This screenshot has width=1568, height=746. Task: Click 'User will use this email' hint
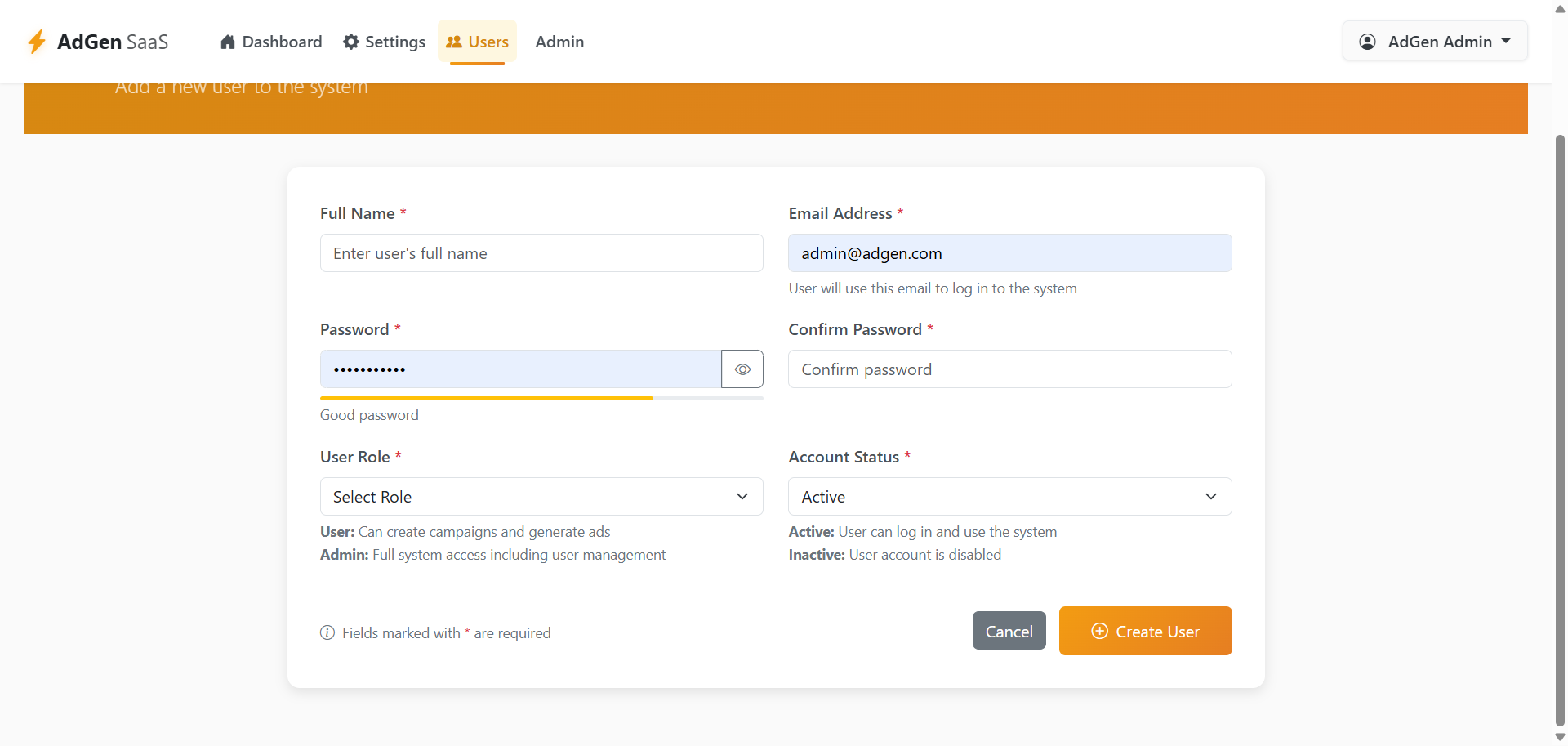pos(933,288)
